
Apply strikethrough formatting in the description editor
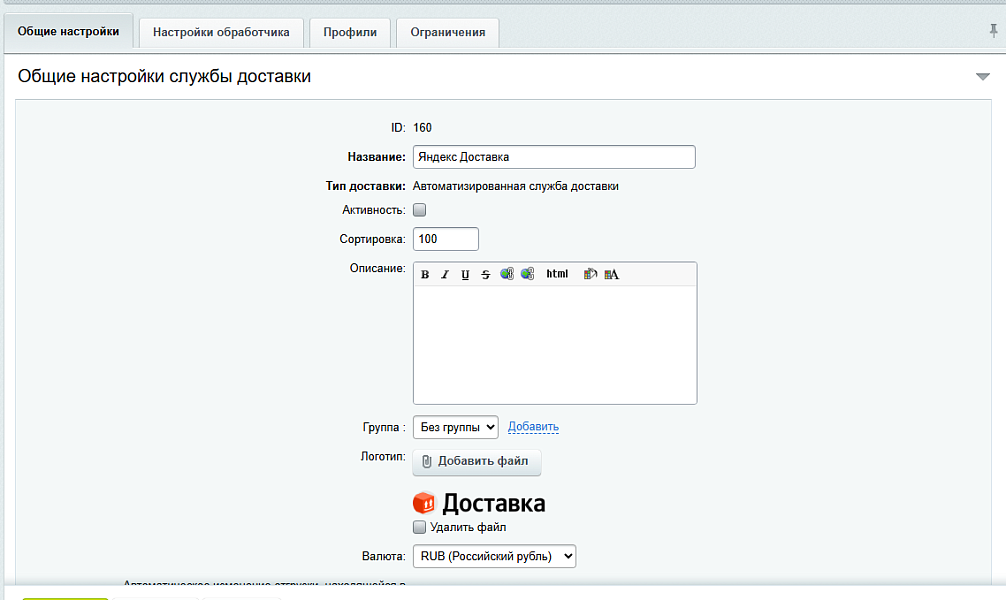pos(485,273)
